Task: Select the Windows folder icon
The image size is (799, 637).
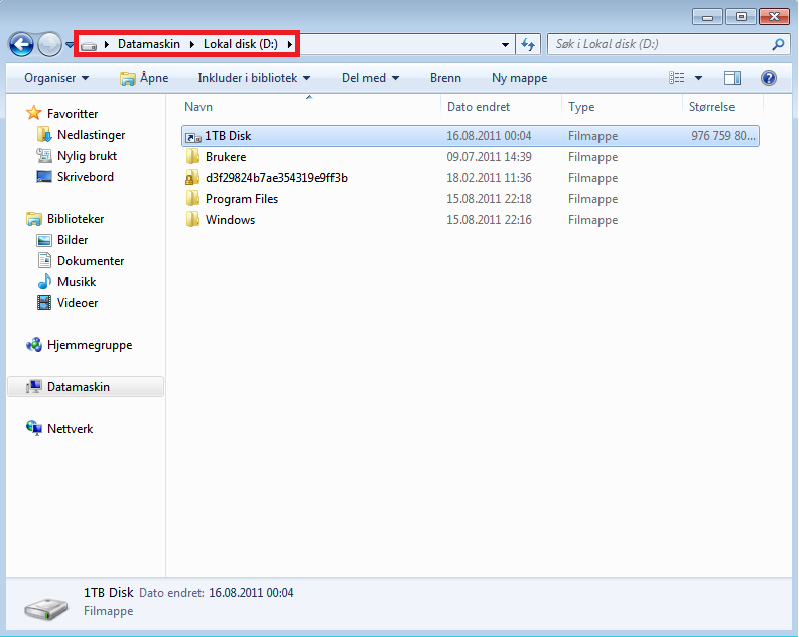Action: (x=192, y=219)
